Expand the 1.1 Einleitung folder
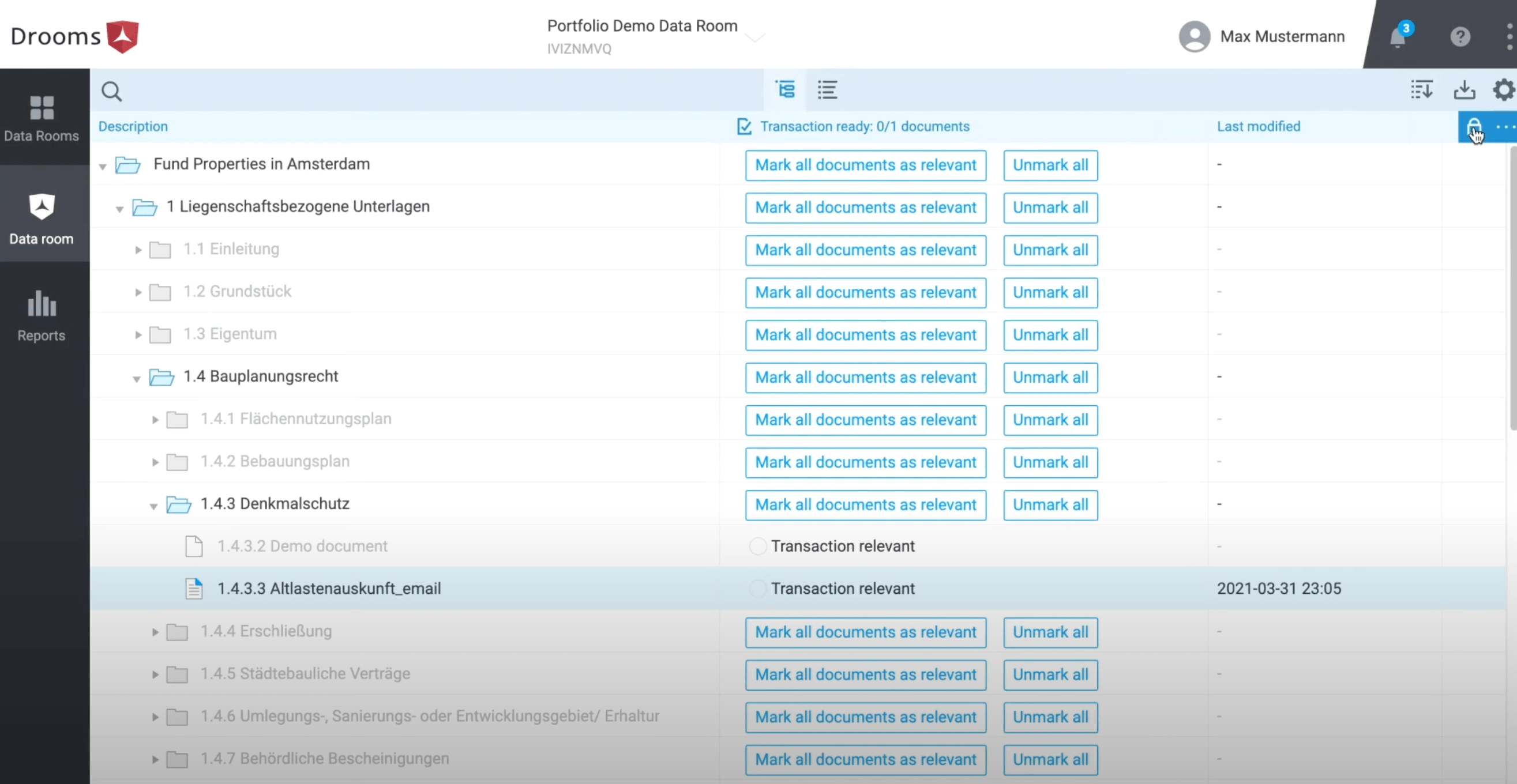Viewport: 1517px width, 784px height. click(x=138, y=250)
